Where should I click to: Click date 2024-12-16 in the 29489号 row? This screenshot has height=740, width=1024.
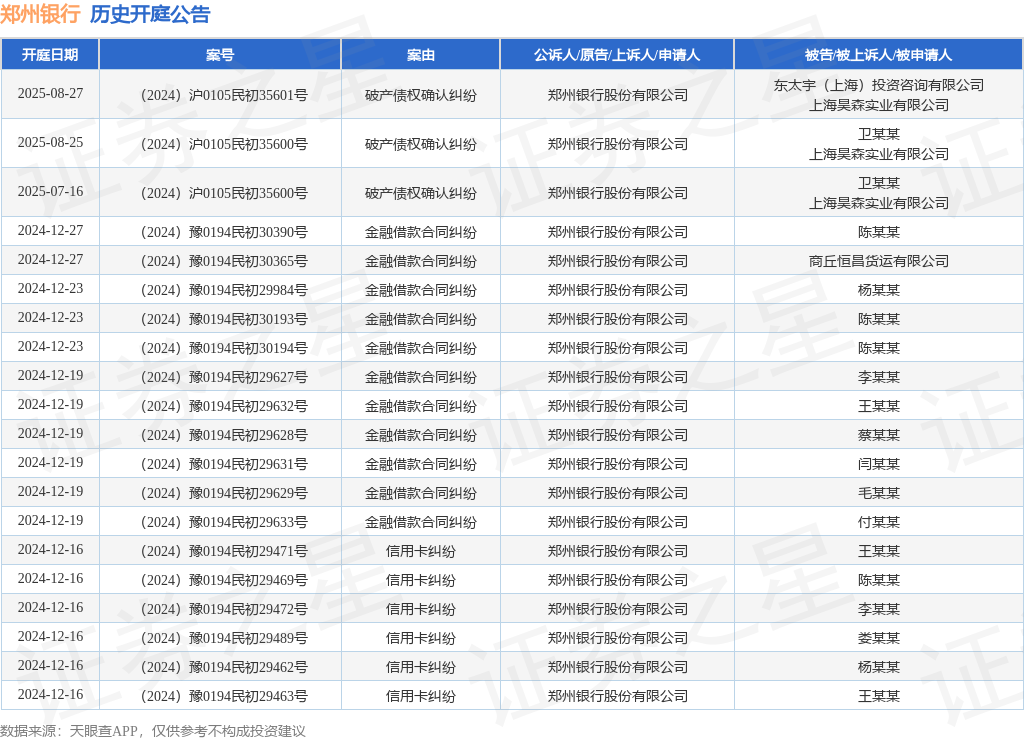point(50,636)
